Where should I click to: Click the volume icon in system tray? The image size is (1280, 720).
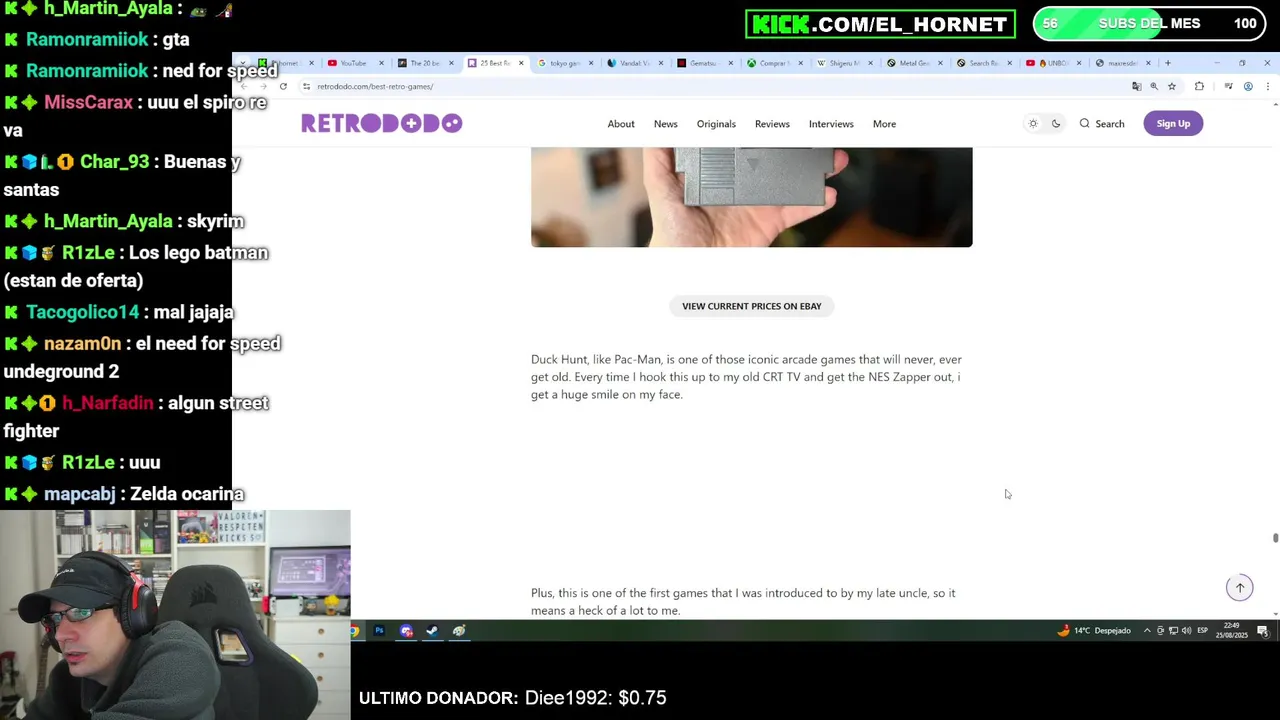point(1186,631)
